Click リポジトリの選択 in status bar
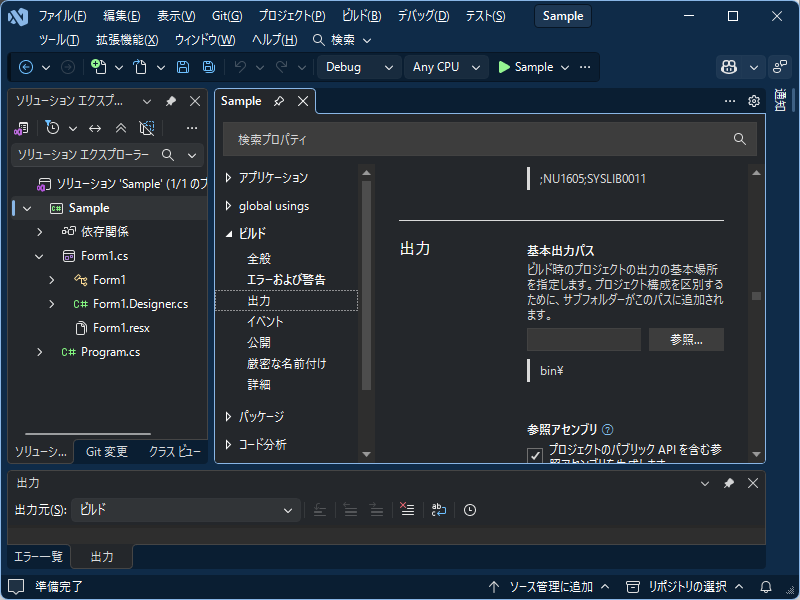 coord(685,587)
